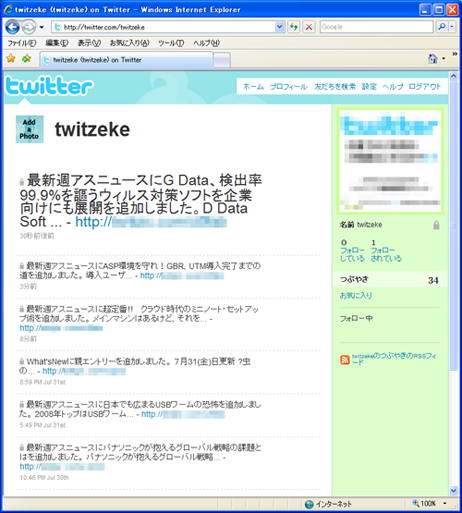This screenshot has height=513, width=462.
Task: Click the Home page toolbar icon
Action: point(433,59)
